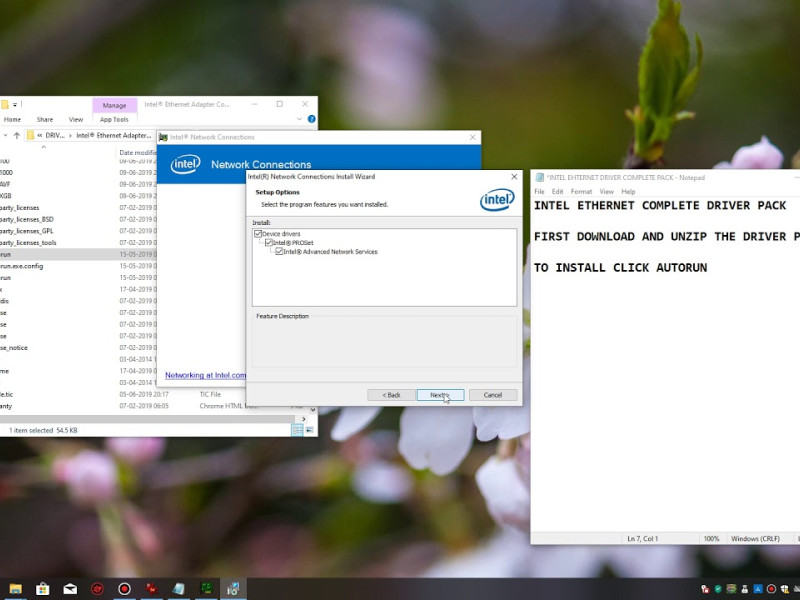
Task: Click Intel Ethernet Adapter breadcrumb segment
Action: (x=114, y=135)
